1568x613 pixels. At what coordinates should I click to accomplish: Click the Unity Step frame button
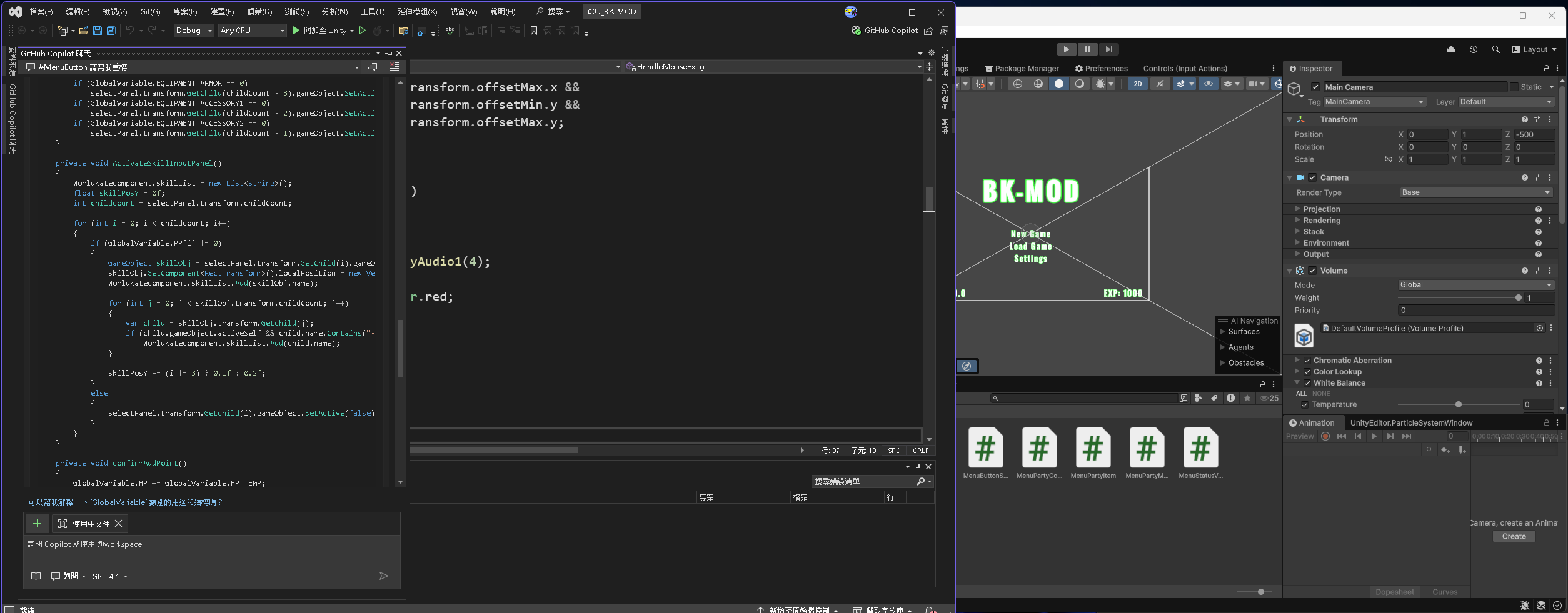click(x=1108, y=49)
